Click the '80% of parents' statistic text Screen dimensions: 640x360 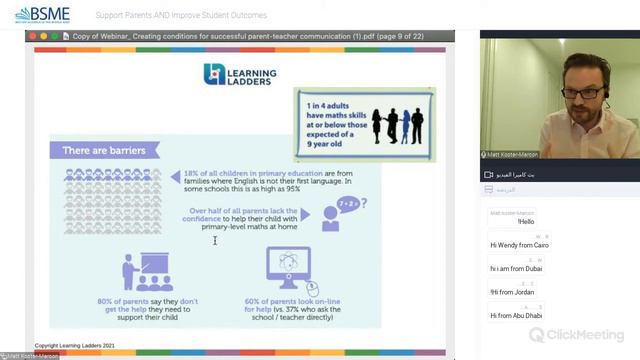[147, 309]
